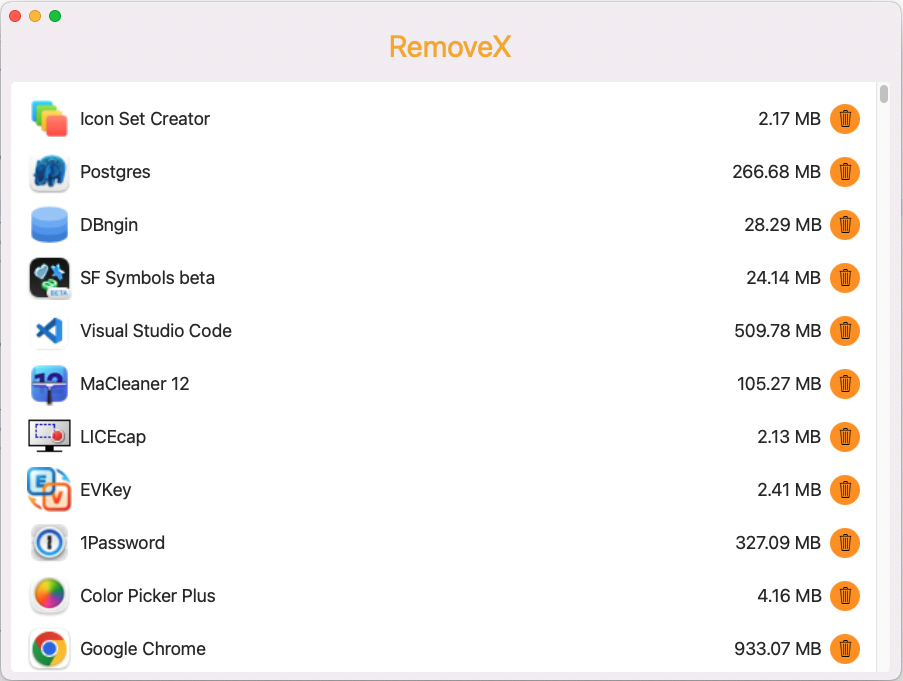903x681 pixels.
Task: Click the Postgres elephant icon
Action: pos(50,172)
